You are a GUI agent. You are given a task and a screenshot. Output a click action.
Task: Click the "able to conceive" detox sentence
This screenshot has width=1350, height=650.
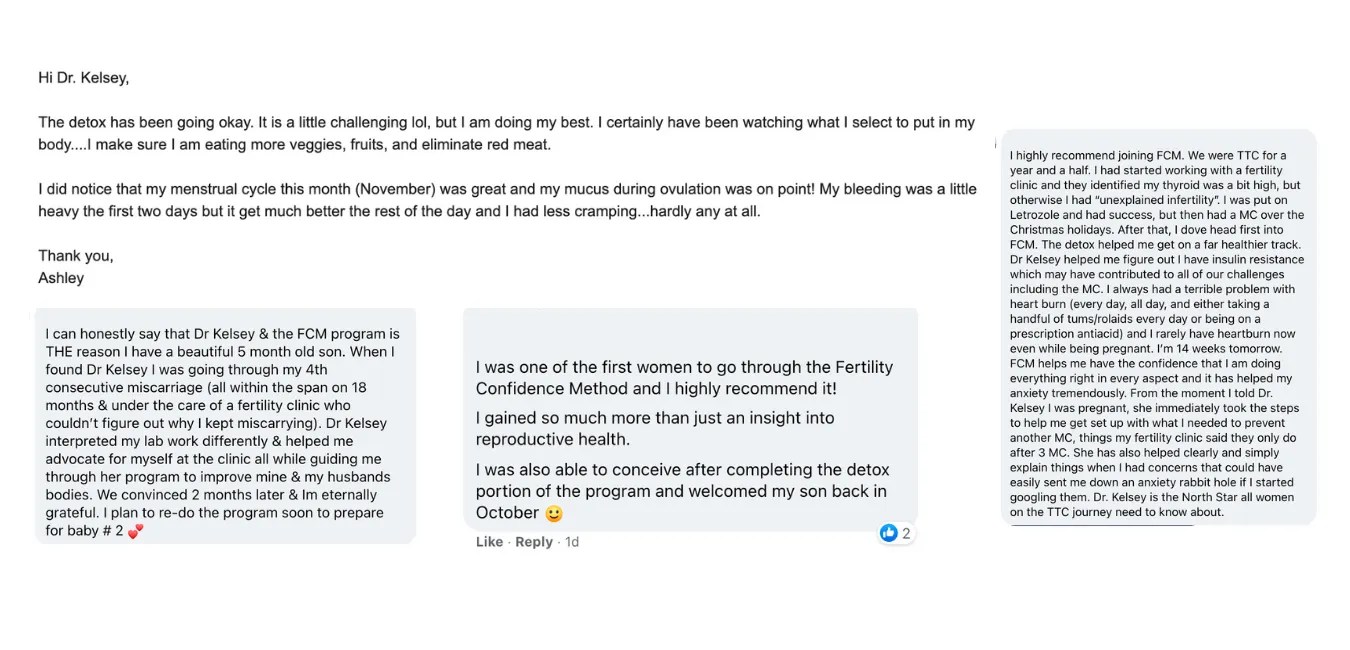tap(682, 491)
